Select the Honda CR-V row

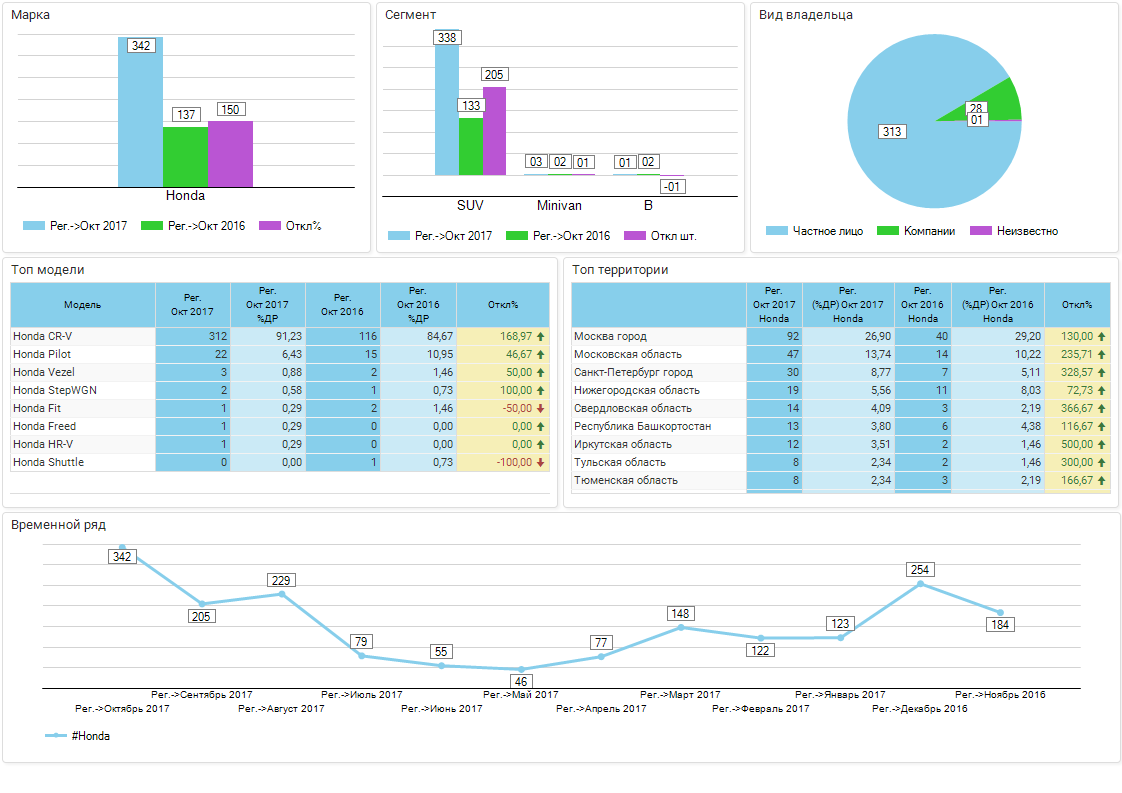[280, 336]
